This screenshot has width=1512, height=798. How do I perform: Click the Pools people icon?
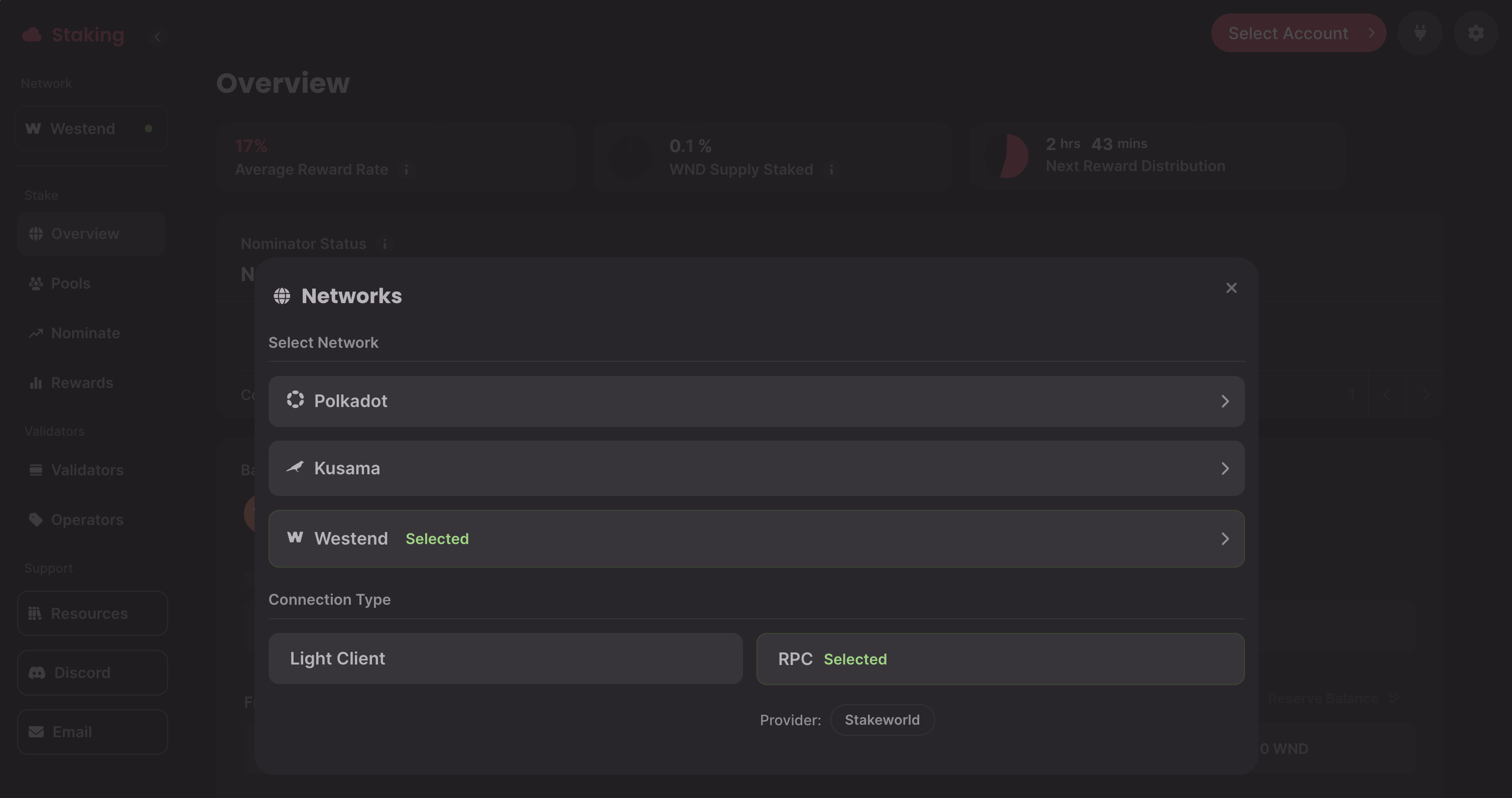pyautogui.click(x=36, y=284)
